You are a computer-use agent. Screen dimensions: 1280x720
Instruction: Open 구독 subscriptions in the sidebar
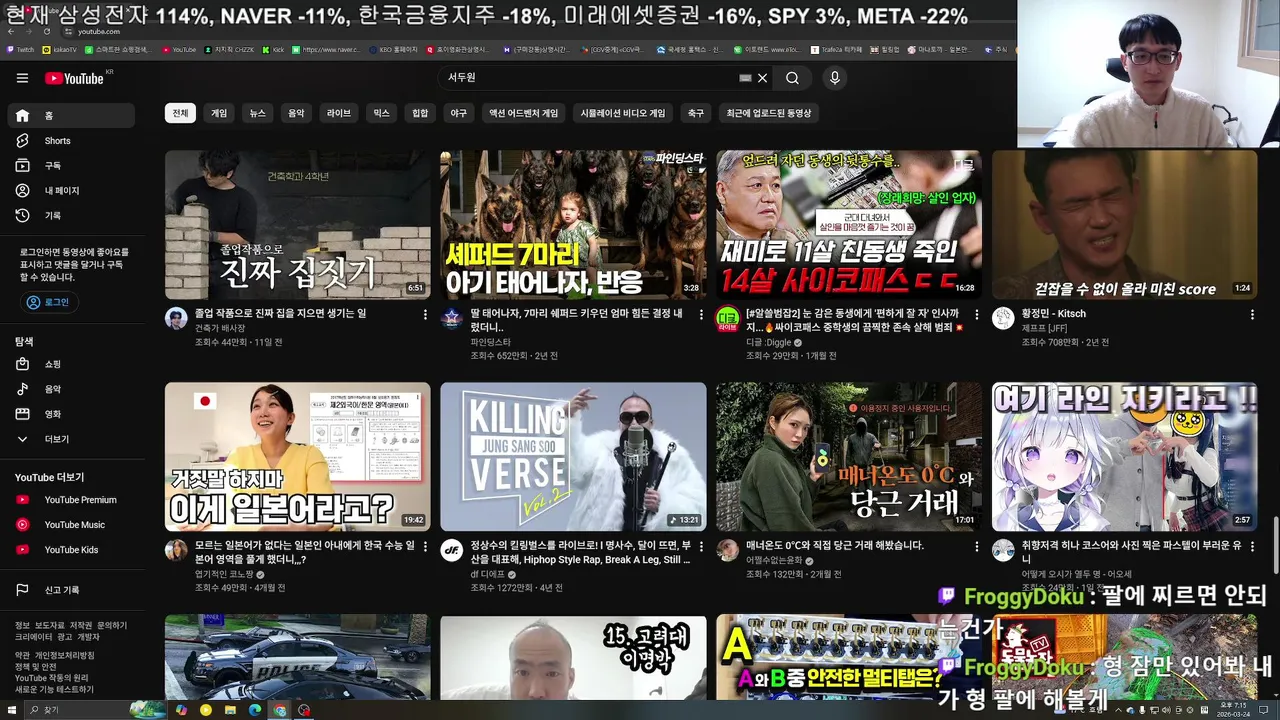[71, 166]
